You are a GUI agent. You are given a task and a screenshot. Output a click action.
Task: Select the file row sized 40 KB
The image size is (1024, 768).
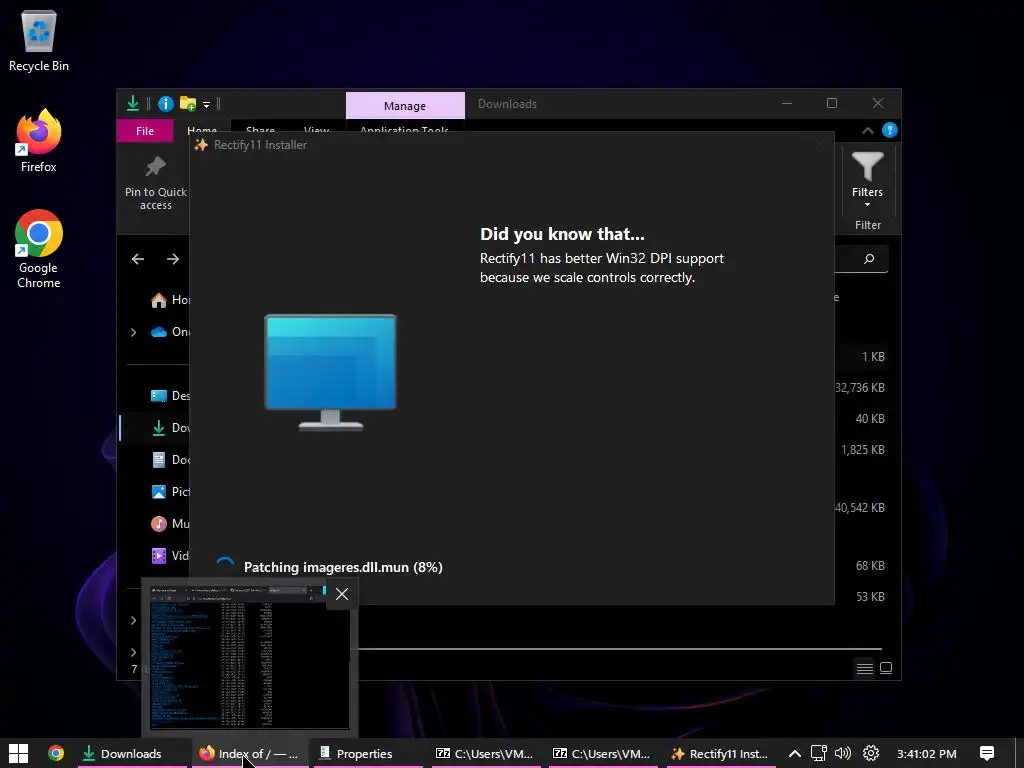click(x=861, y=419)
